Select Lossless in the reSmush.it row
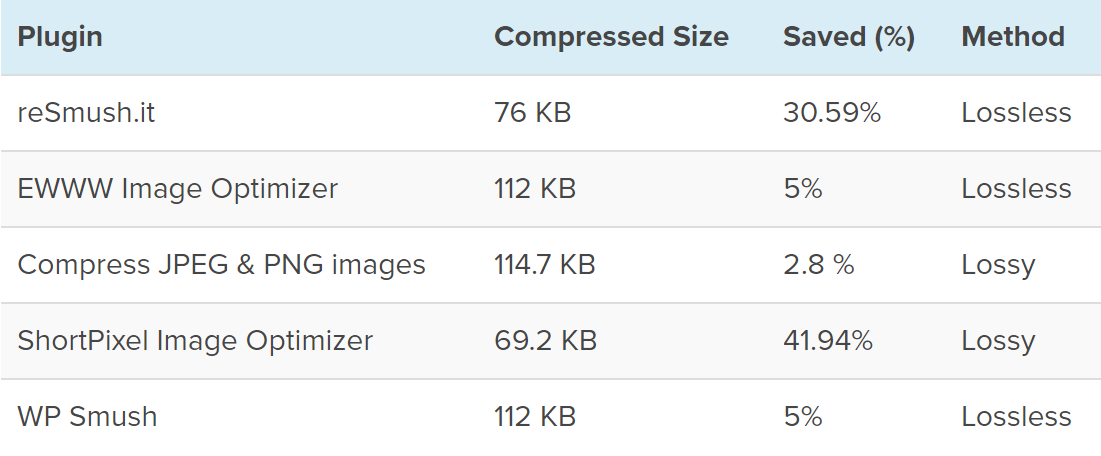 click(x=1016, y=113)
